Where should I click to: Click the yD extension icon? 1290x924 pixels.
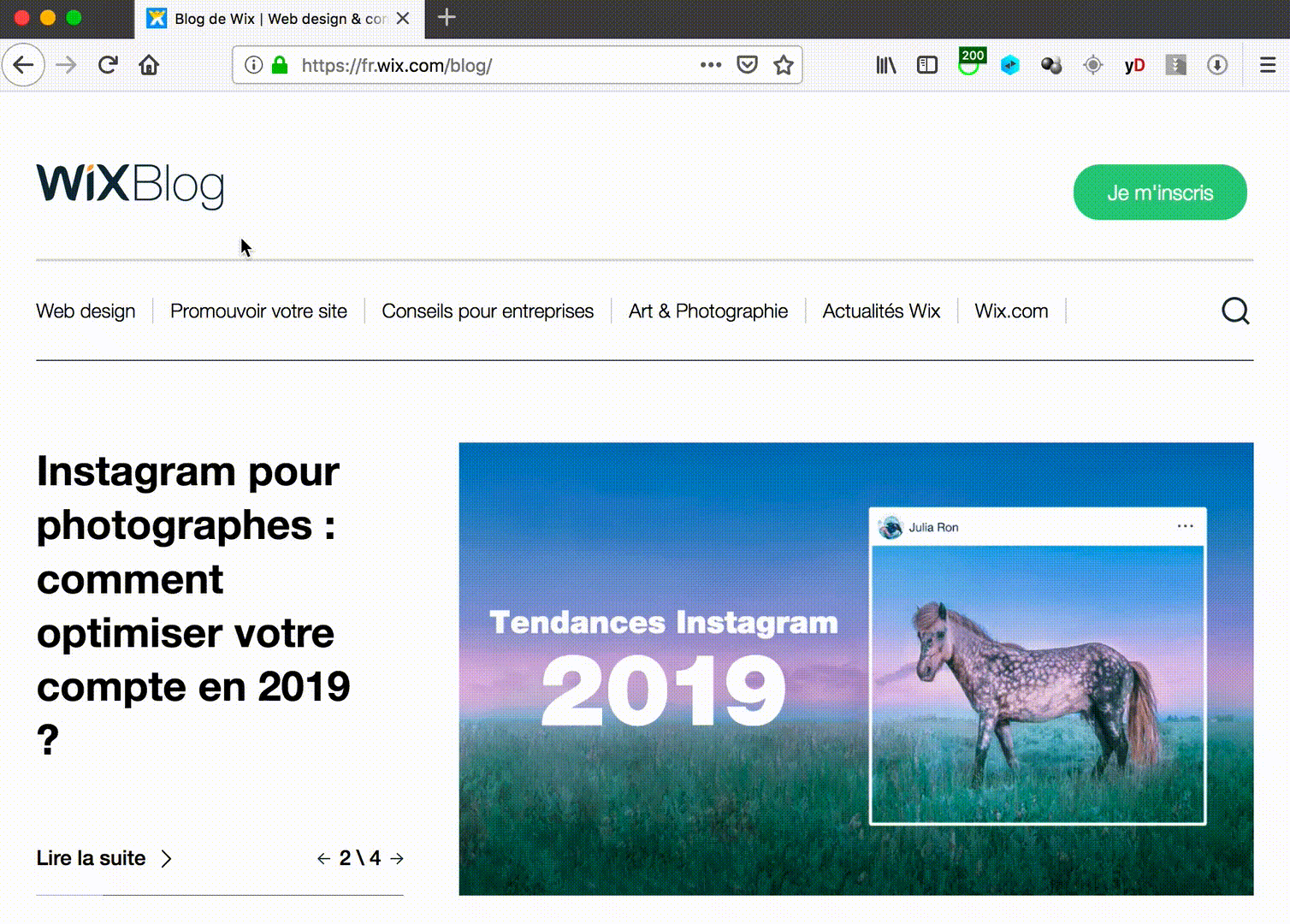tap(1134, 64)
